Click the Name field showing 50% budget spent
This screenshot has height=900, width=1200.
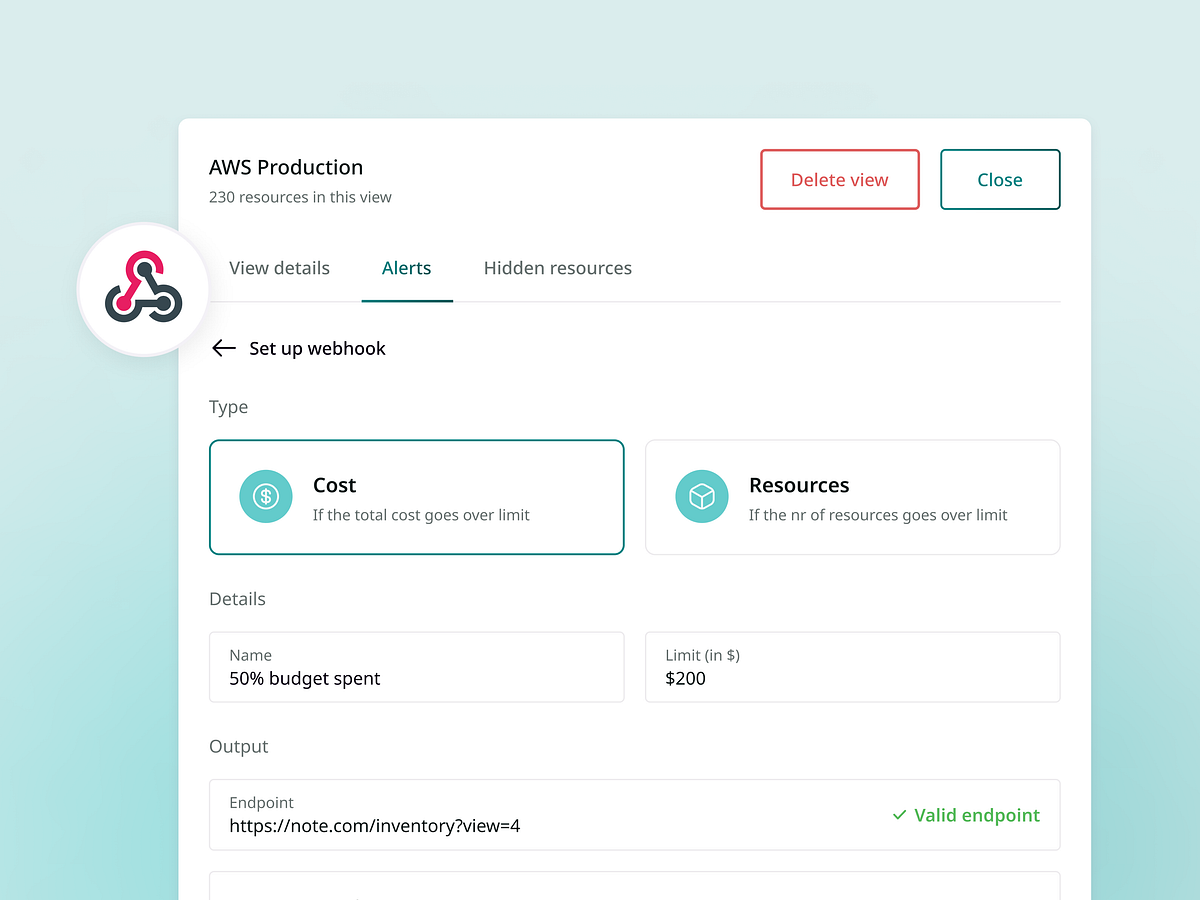tap(416, 667)
